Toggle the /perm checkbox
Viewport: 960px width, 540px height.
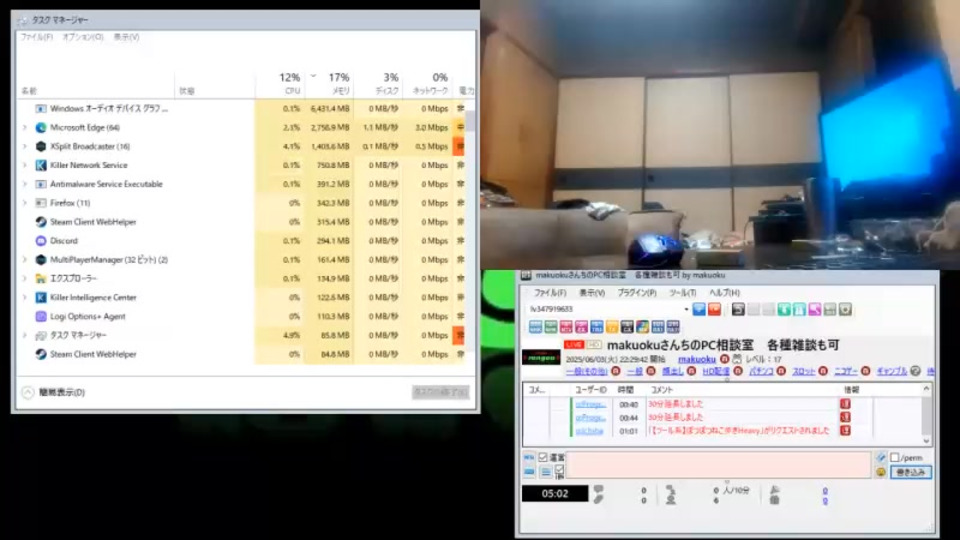(895, 457)
